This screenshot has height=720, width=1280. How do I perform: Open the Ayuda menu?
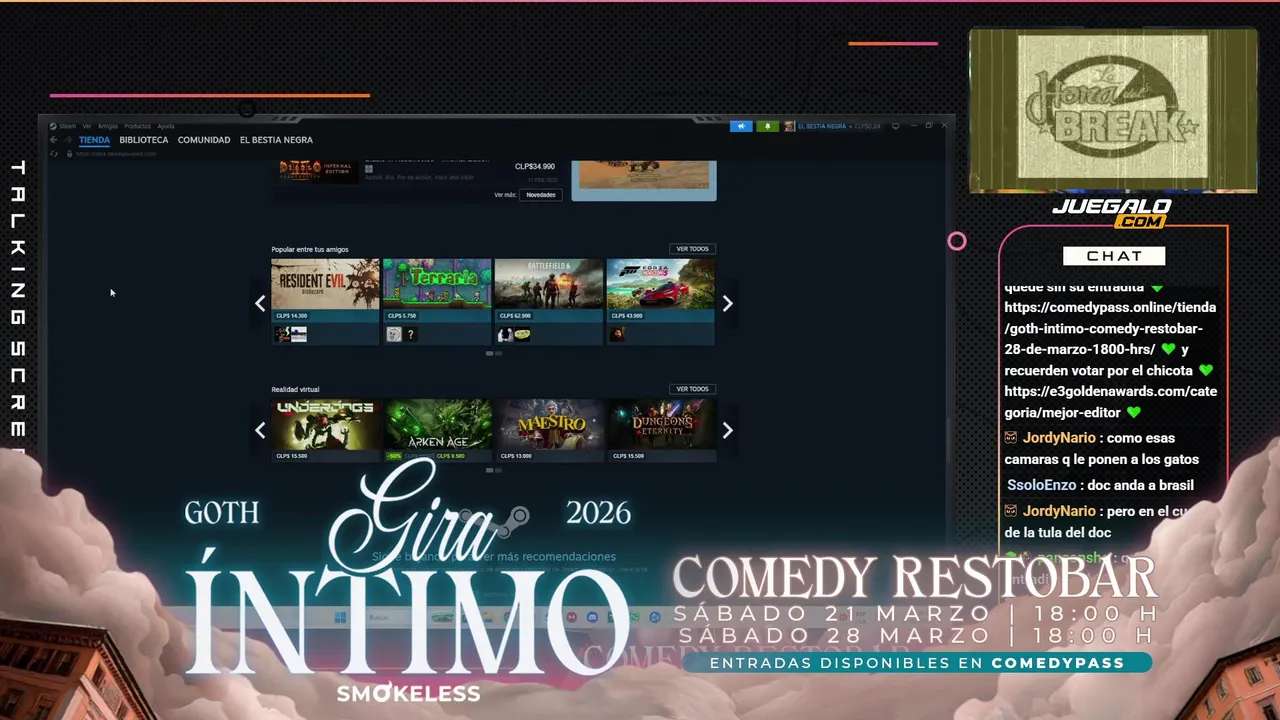[x=166, y=126]
